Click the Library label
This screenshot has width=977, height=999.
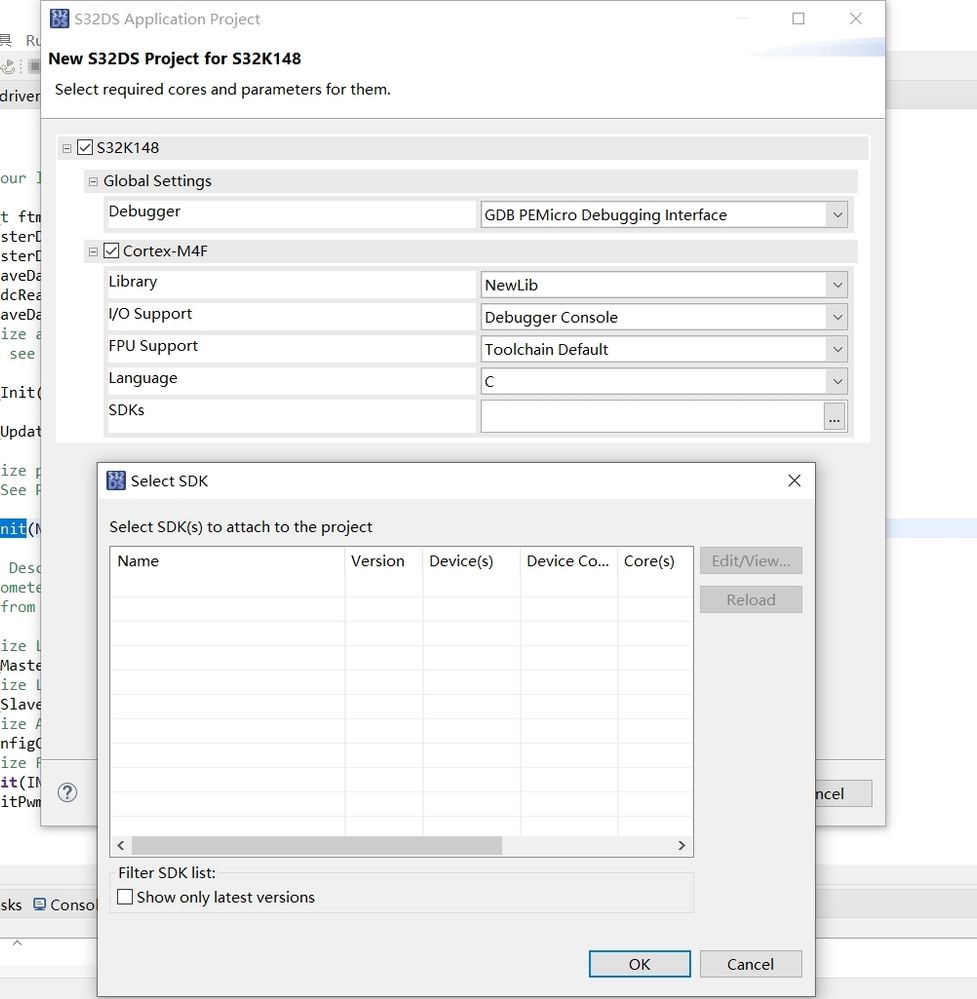tap(133, 281)
